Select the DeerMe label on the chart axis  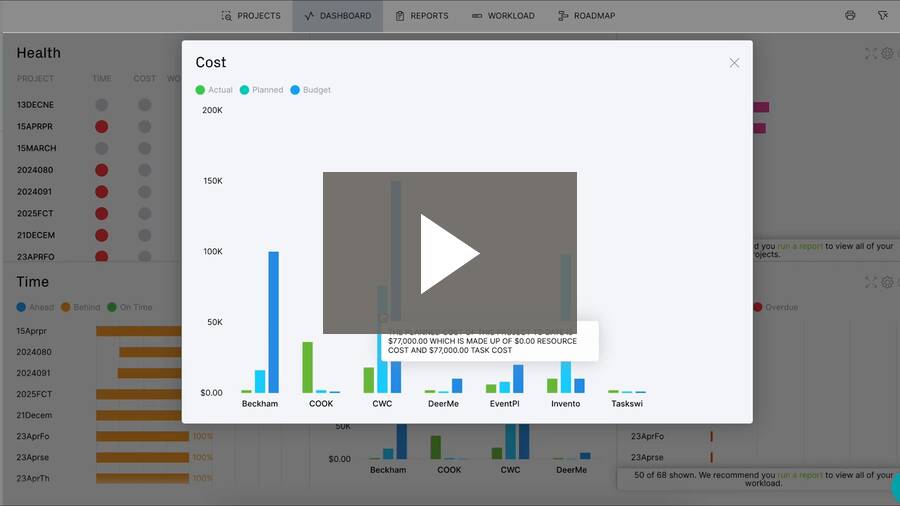pos(444,404)
